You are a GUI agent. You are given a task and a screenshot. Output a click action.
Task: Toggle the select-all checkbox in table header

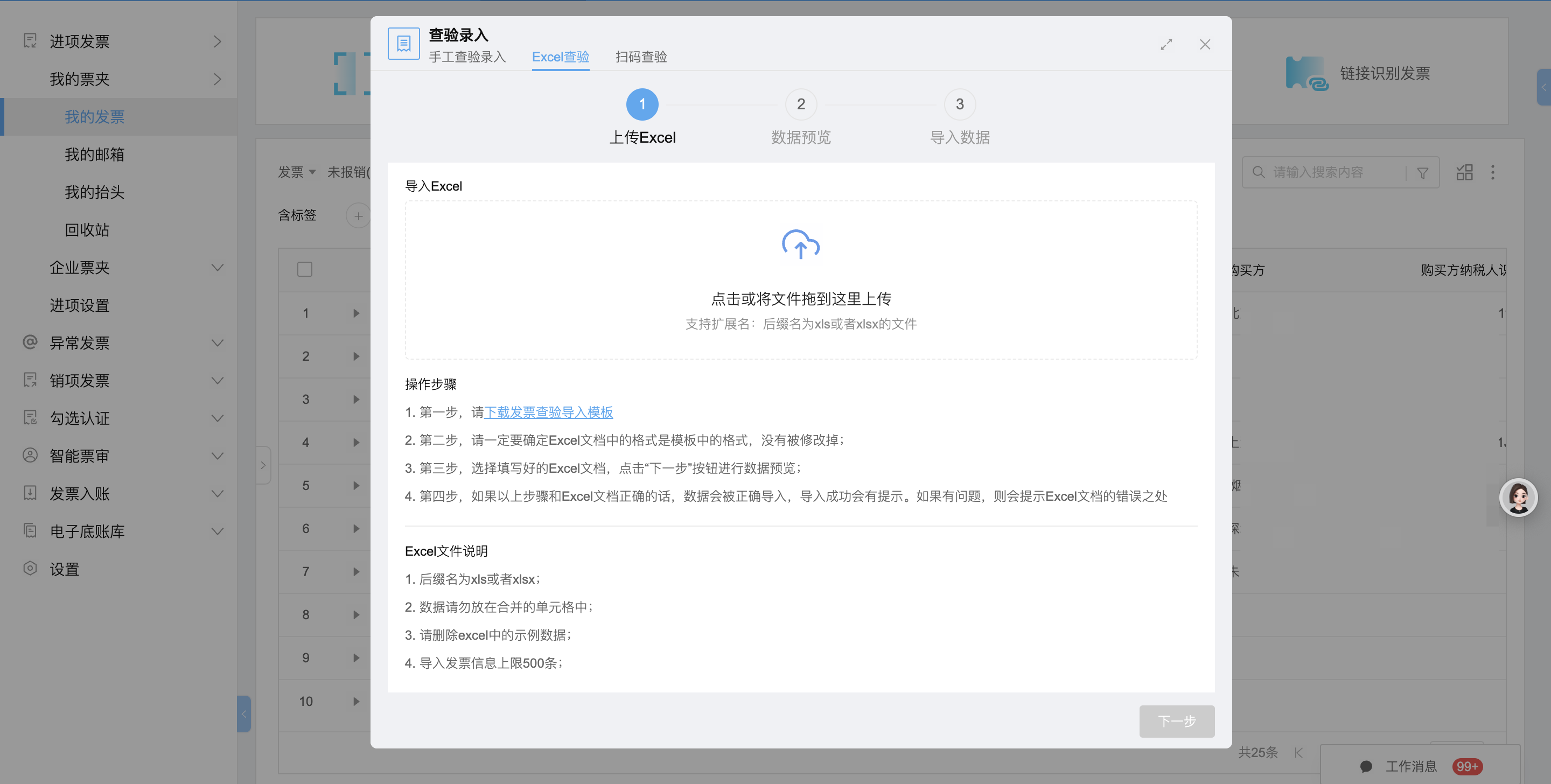click(x=305, y=269)
